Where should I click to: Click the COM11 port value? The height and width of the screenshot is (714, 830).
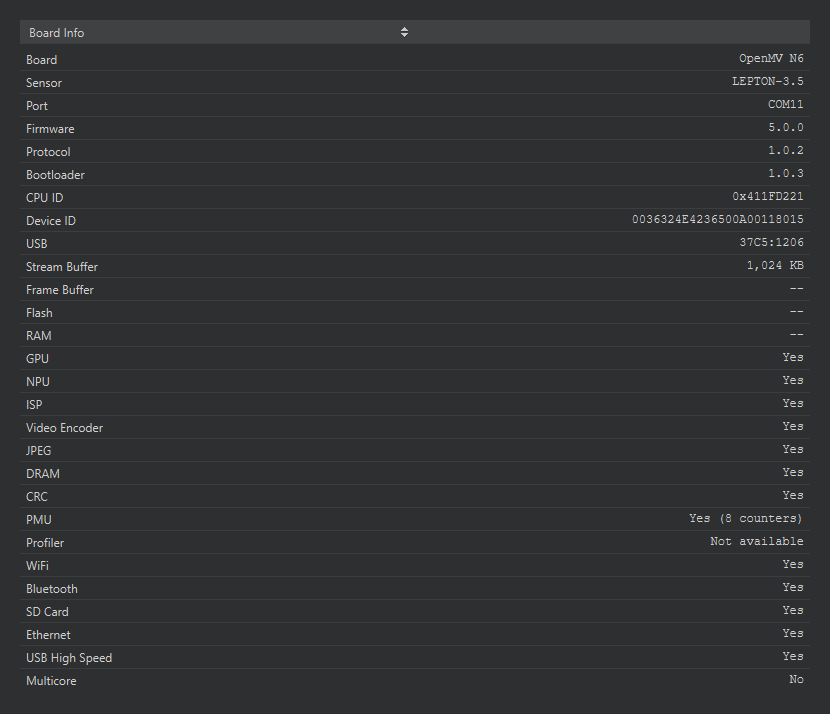tap(786, 105)
